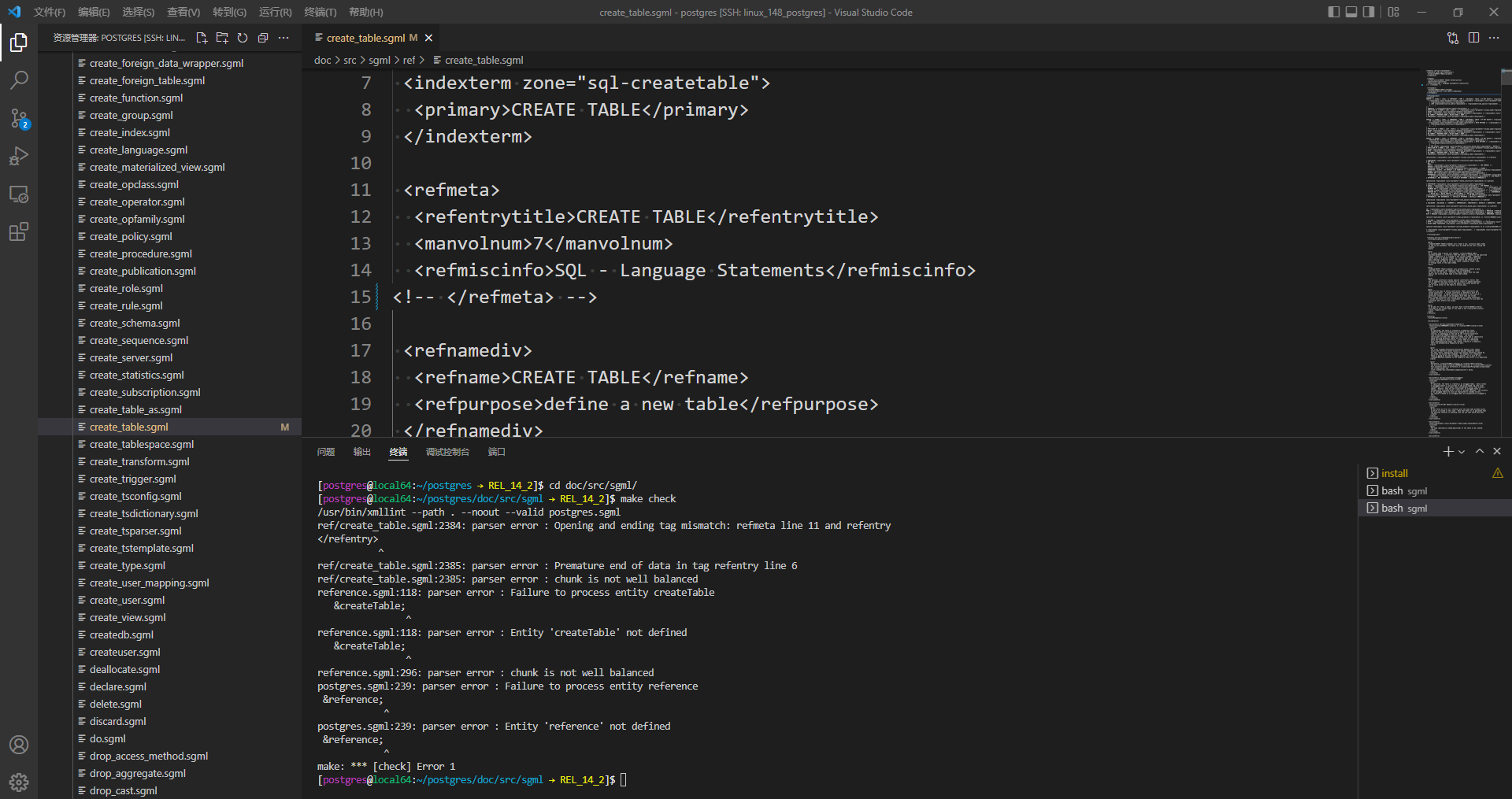
Task: Open the Search view in activity bar
Action: pos(19,80)
